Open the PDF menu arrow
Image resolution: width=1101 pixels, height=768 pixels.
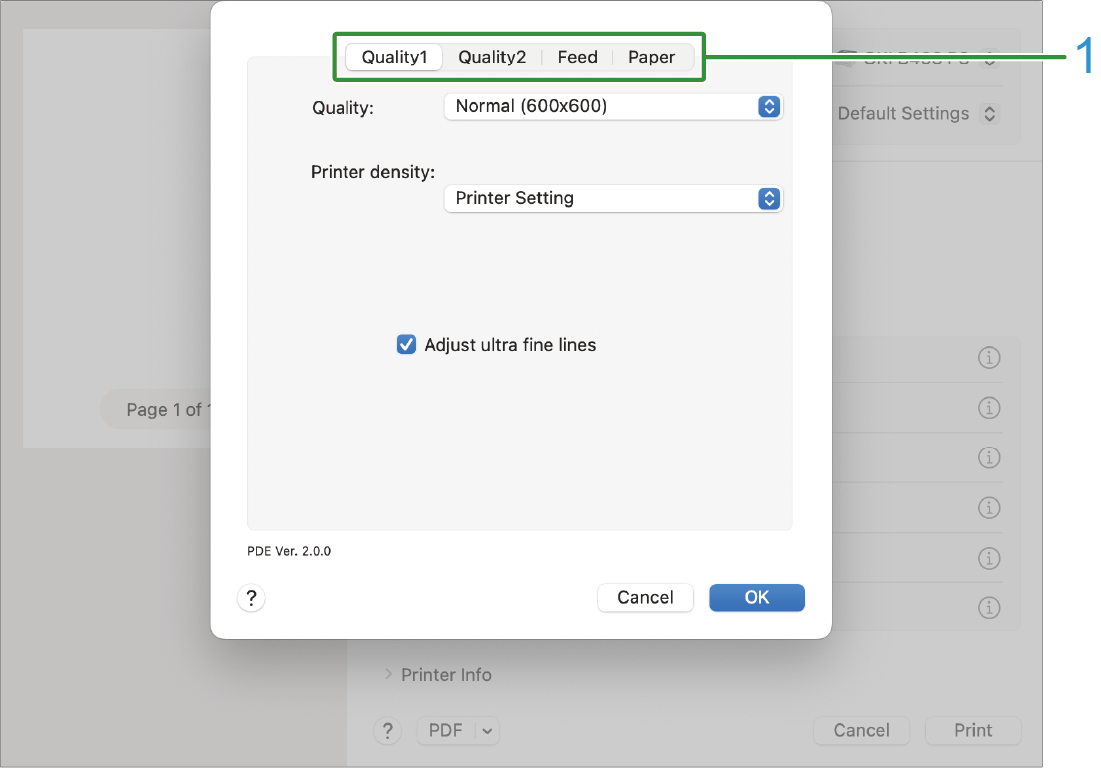pyautogui.click(x=487, y=731)
